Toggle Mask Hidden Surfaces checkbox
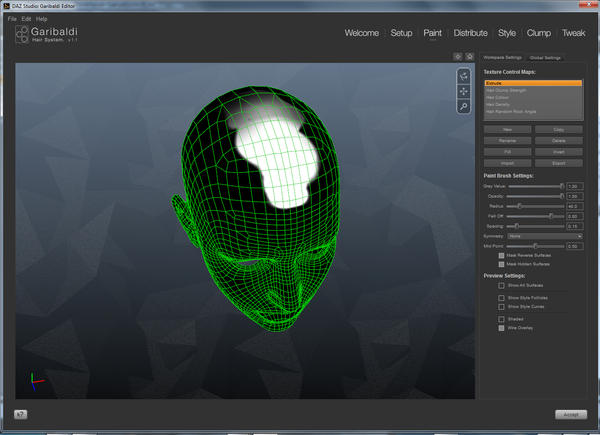Screen dimensions: 600x435 click(501, 264)
